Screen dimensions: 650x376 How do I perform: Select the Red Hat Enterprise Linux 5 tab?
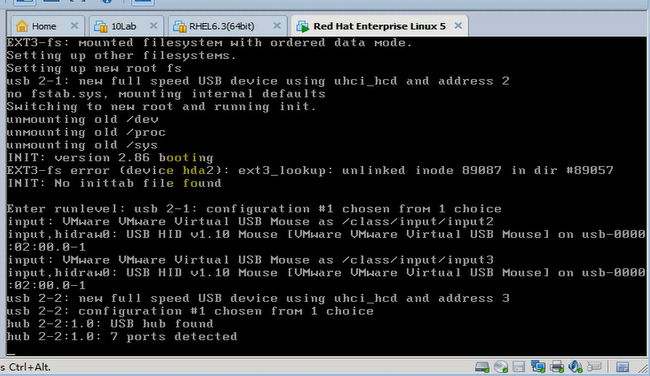380,26
